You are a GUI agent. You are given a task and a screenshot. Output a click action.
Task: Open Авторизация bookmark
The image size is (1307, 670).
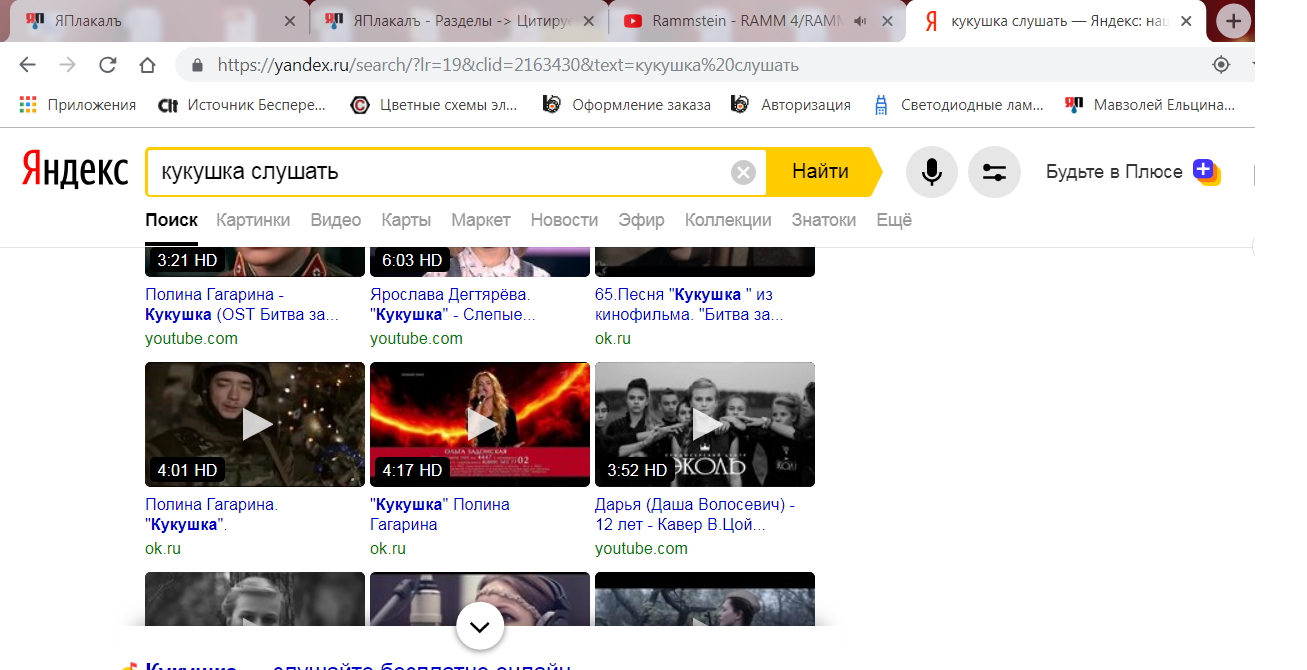tap(791, 105)
